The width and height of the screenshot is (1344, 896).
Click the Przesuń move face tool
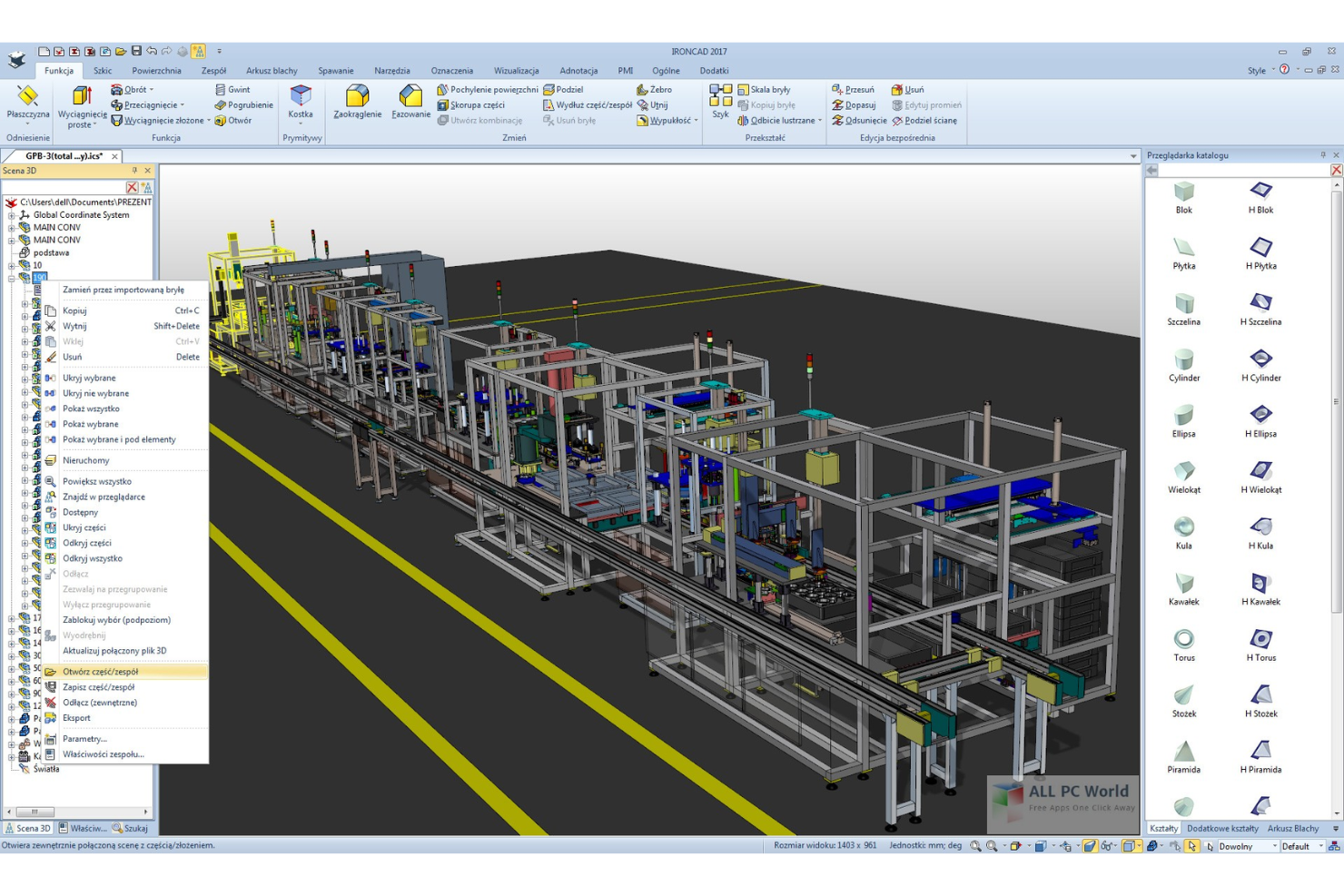[x=853, y=90]
